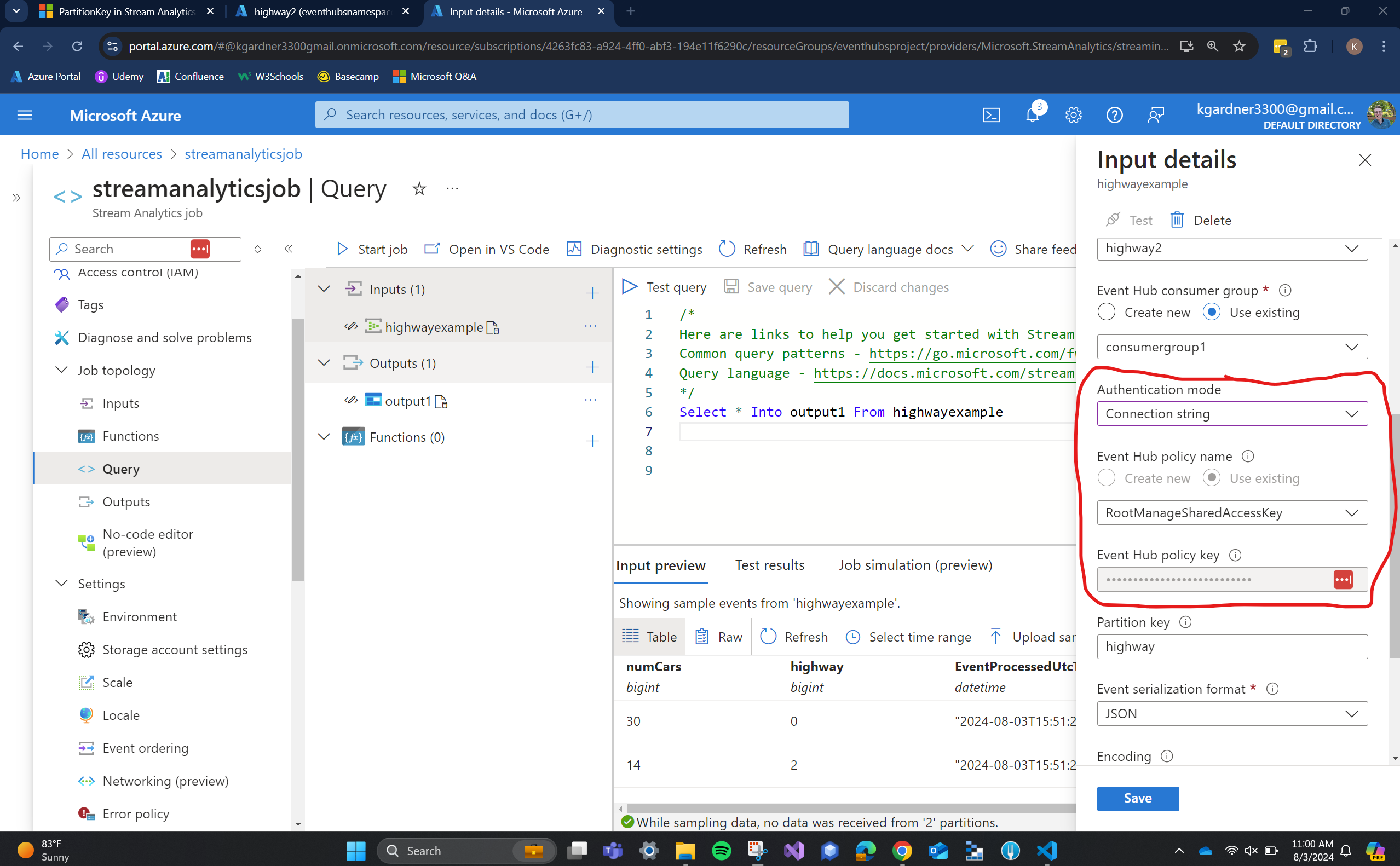1400x866 pixels.
Task: Open more options ellipsis beside the Query title
Action: point(453,188)
